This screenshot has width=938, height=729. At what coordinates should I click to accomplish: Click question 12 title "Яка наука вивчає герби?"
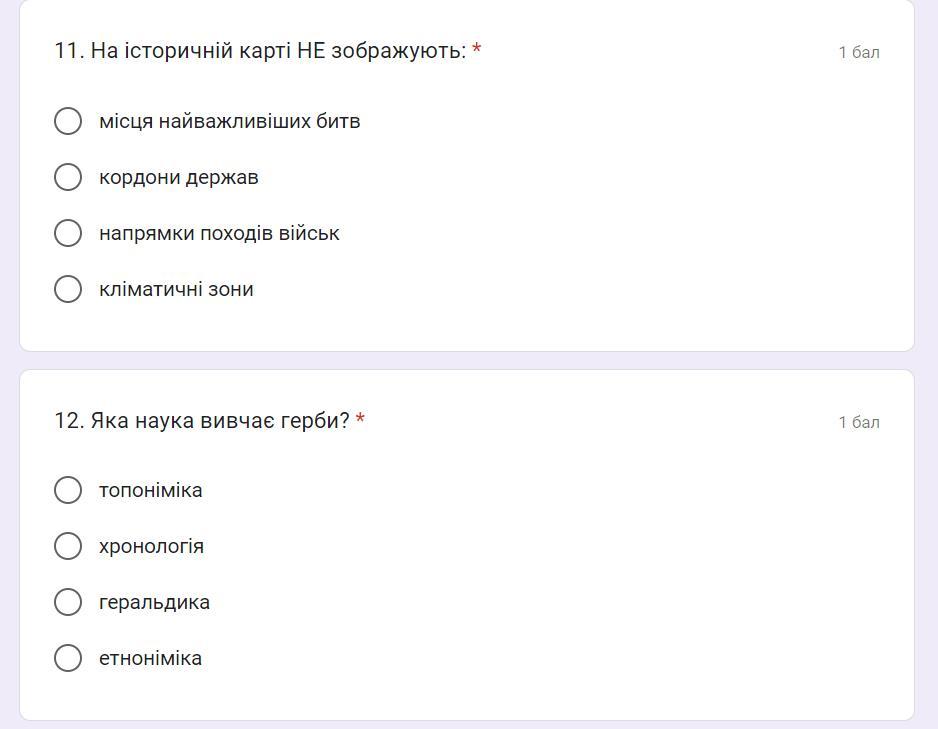click(202, 421)
